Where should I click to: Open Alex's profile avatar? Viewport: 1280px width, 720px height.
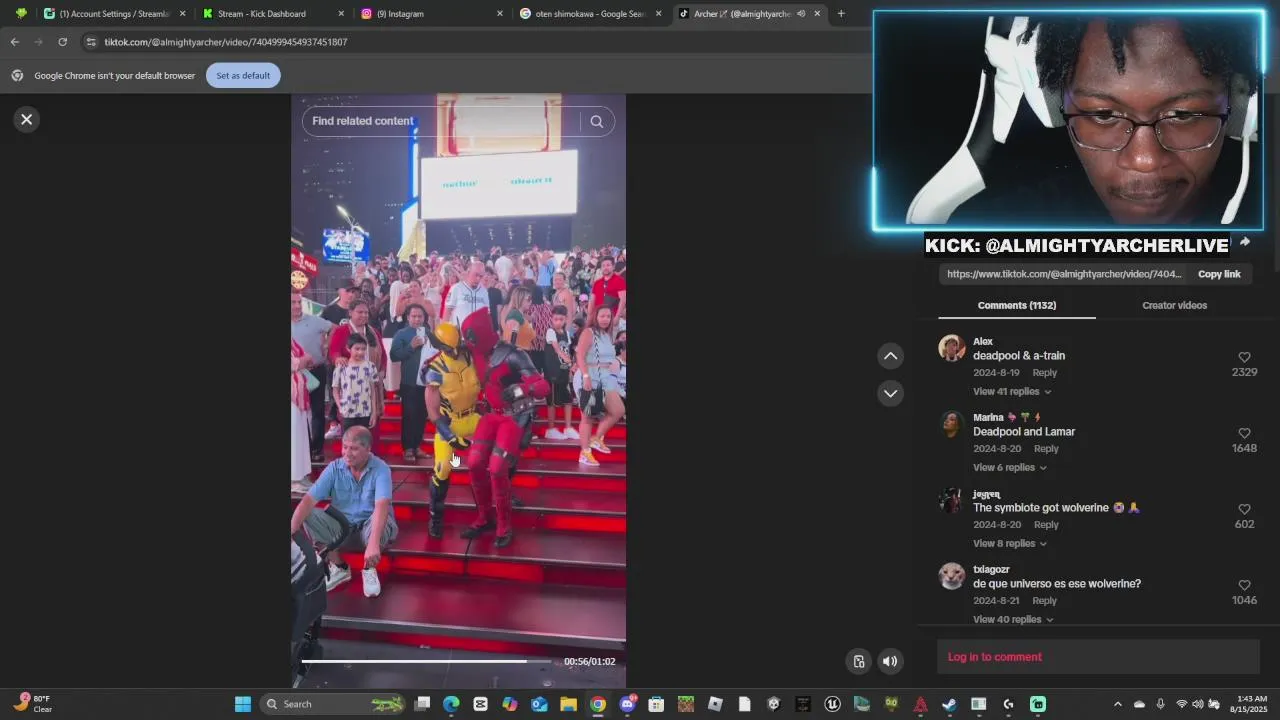(951, 348)
